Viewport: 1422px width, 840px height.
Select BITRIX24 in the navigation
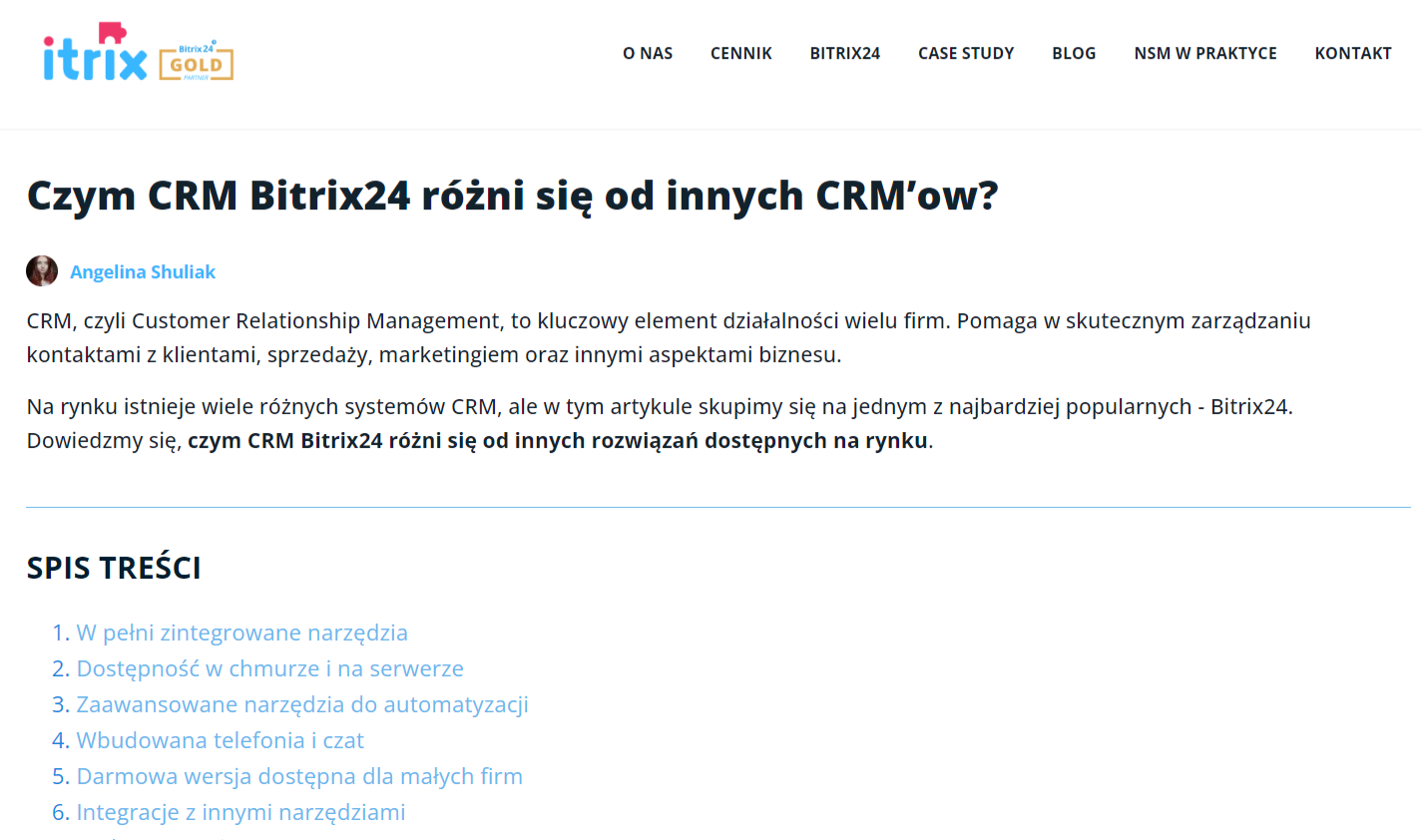845,54
